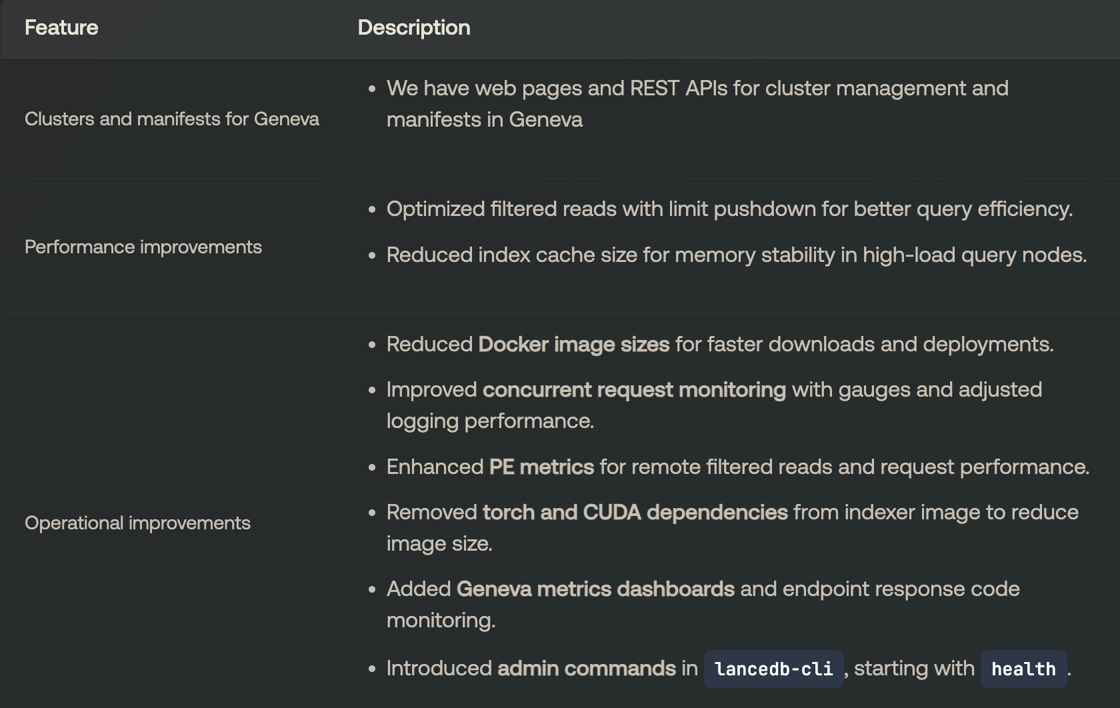The image size is (1120, 708).
Task: Click the 'manifests in Geneva' line
Action: tap(484, 120)
